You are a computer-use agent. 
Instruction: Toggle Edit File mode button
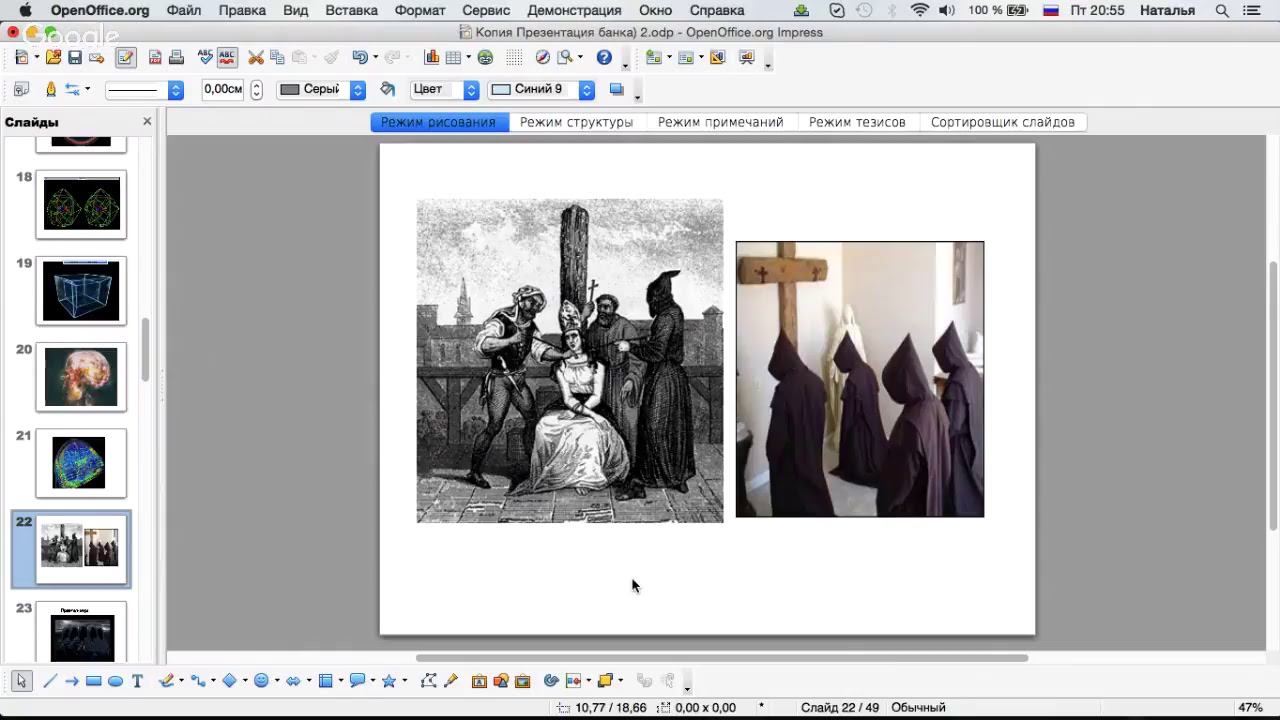[125, 58]
